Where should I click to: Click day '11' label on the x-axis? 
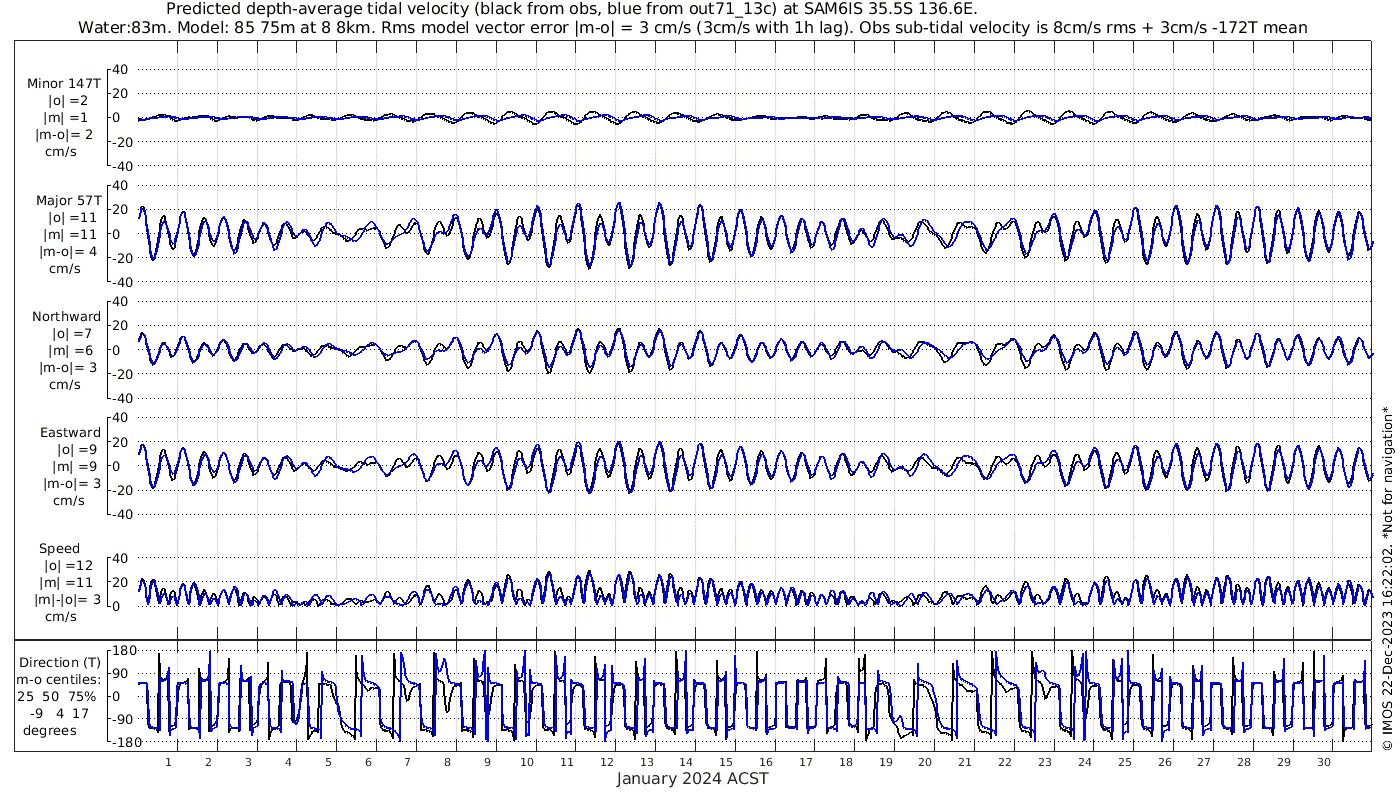pos(567,762)
